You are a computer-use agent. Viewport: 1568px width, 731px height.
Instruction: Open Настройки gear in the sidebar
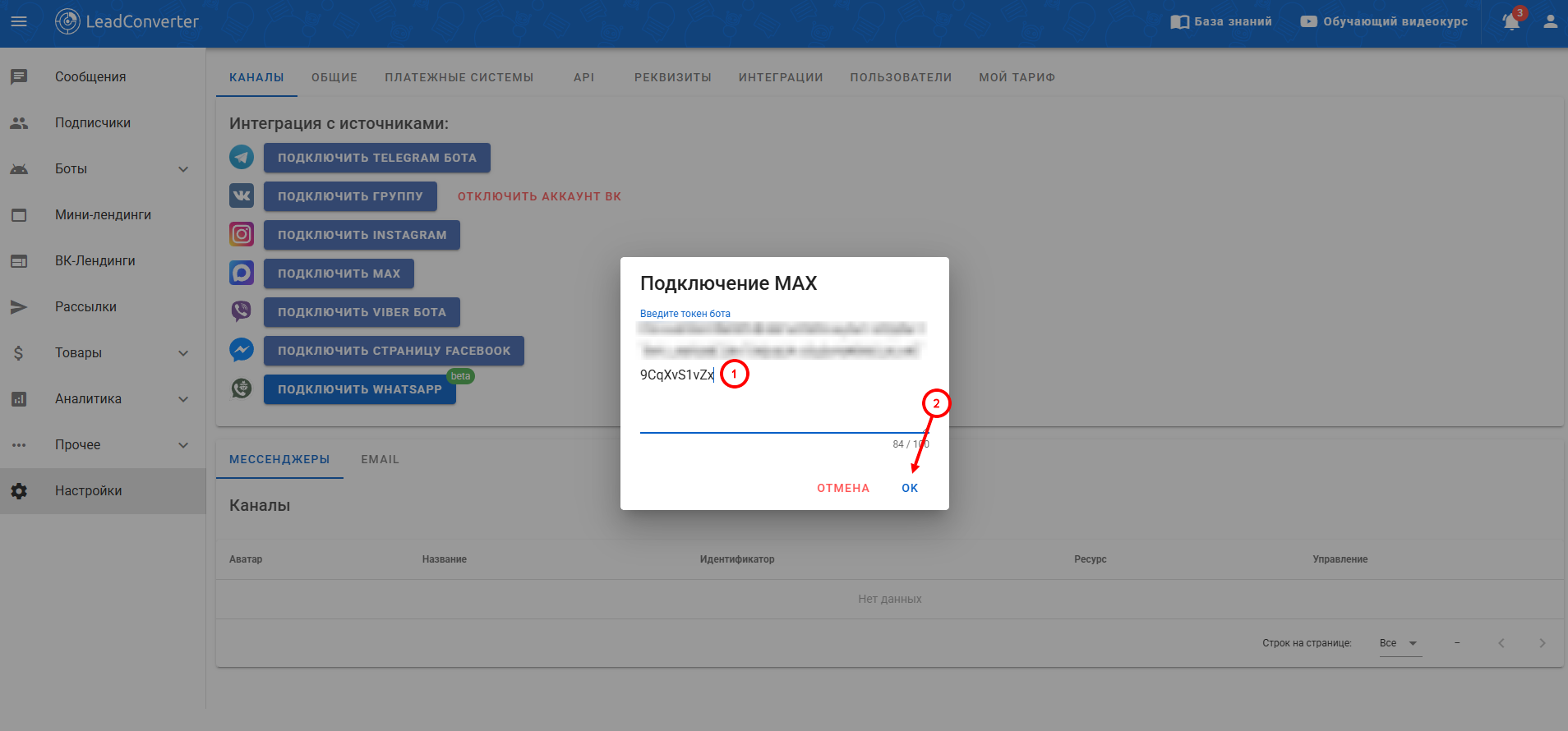point(19,491)
